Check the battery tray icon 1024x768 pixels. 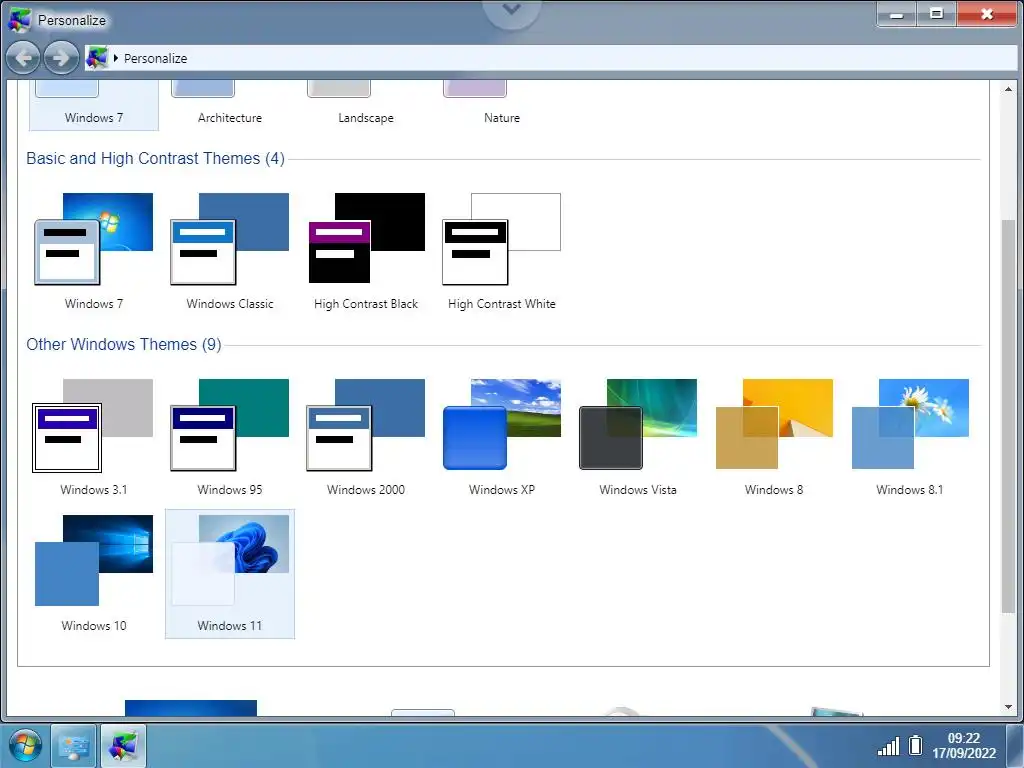click(916, 745)
